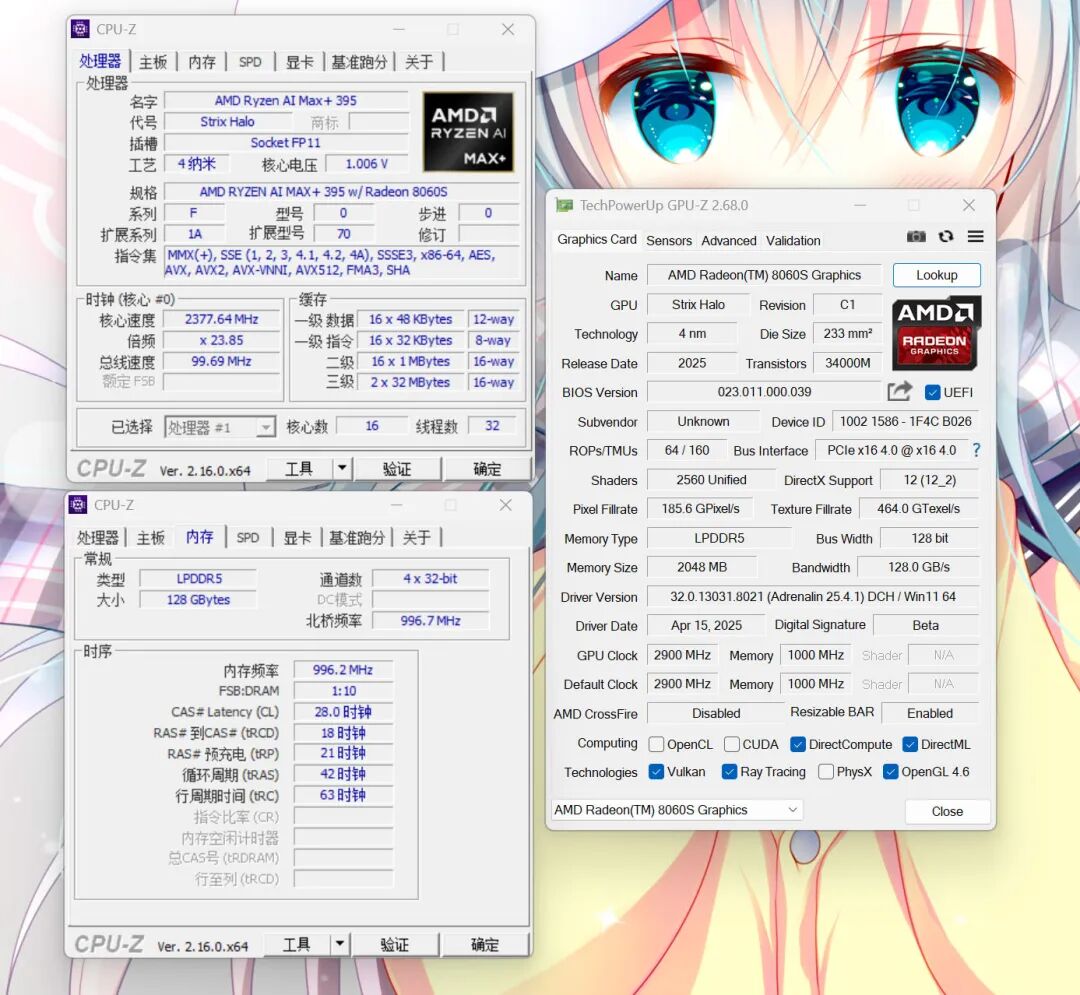
Task: Toggle OpenGL 4.6 checkbox
Action: click(891, 772)
